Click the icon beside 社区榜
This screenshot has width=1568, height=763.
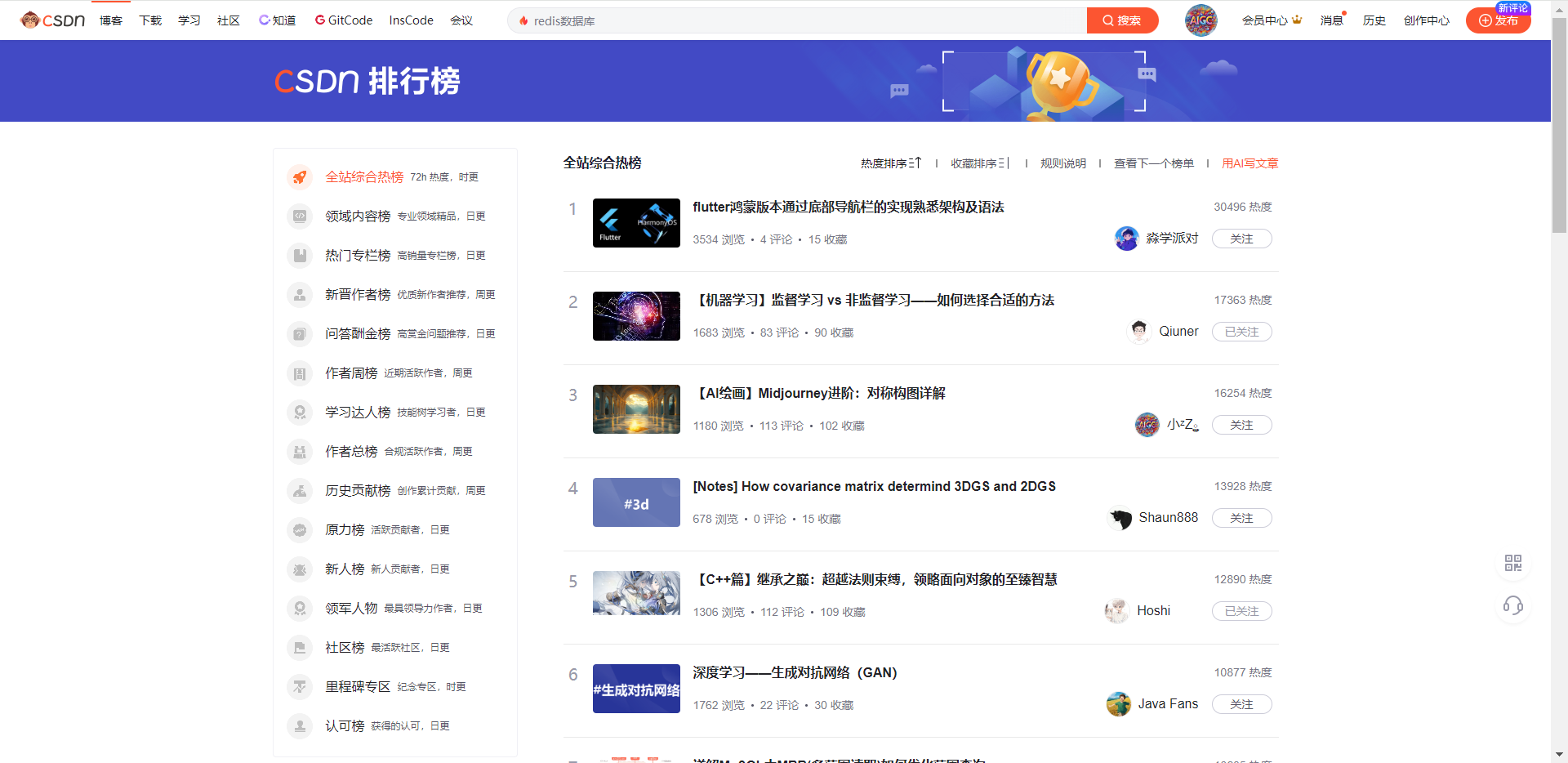300,647
